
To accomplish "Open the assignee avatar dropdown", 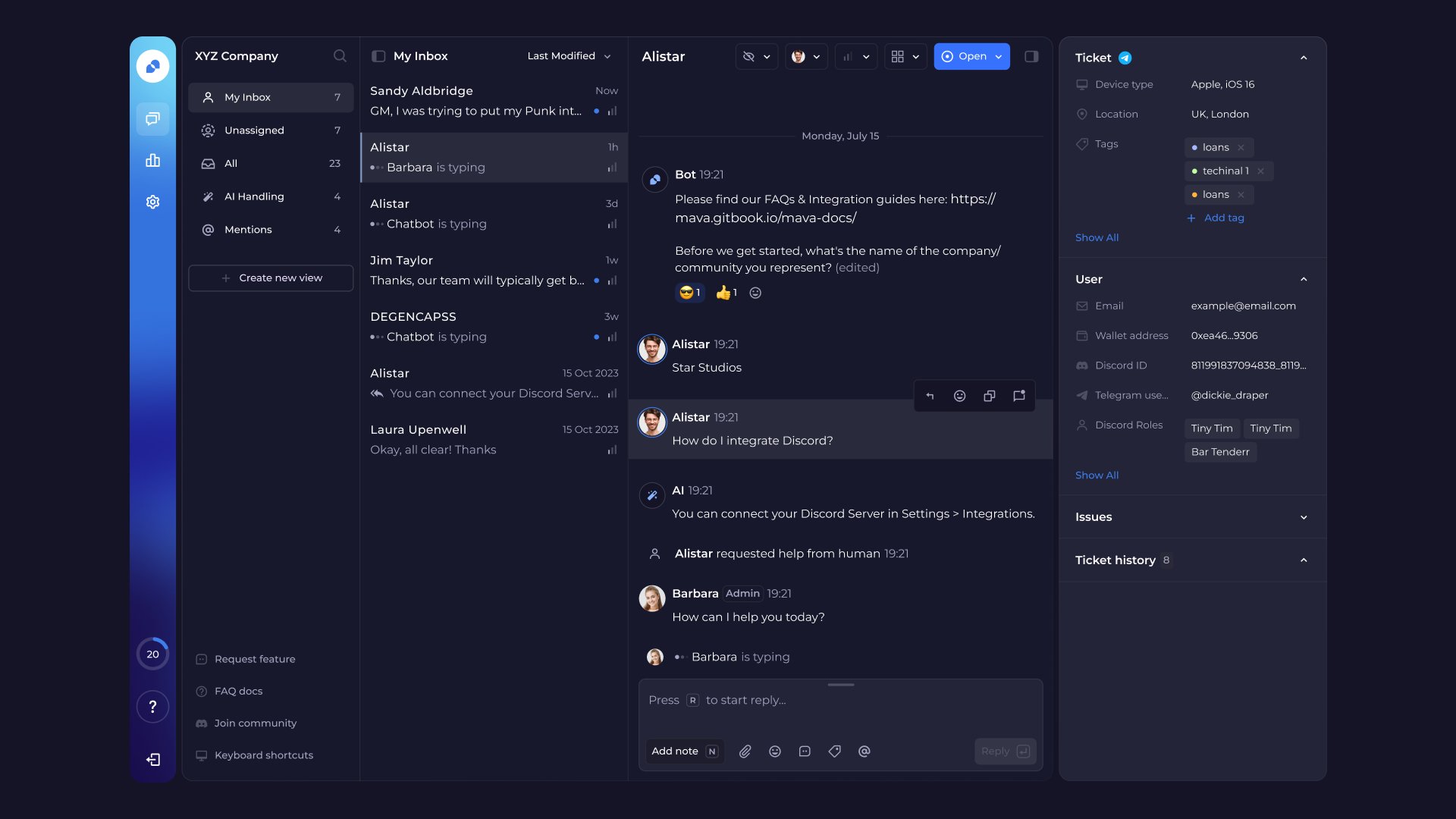I will tap(806, 56).
